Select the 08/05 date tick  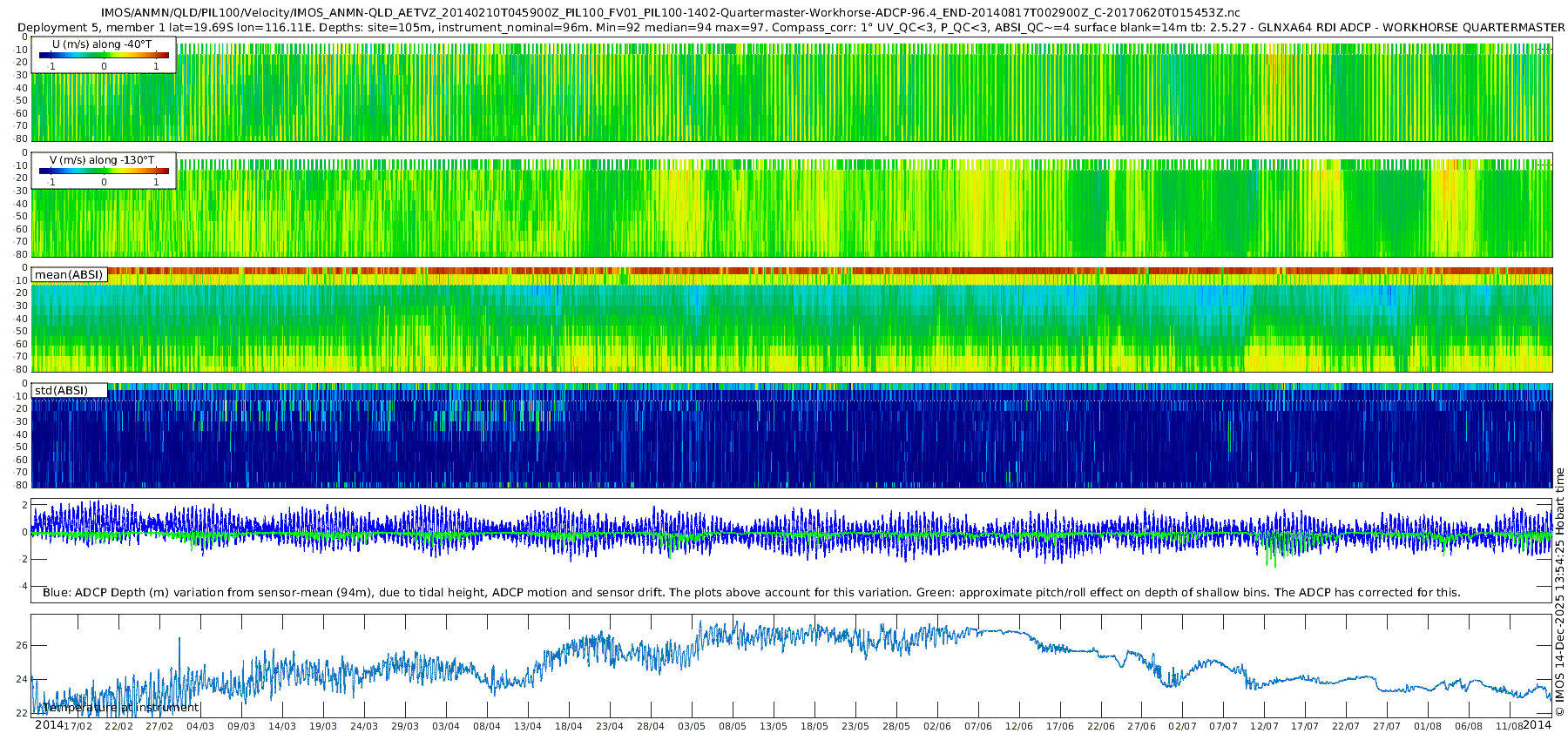point(733,726)
